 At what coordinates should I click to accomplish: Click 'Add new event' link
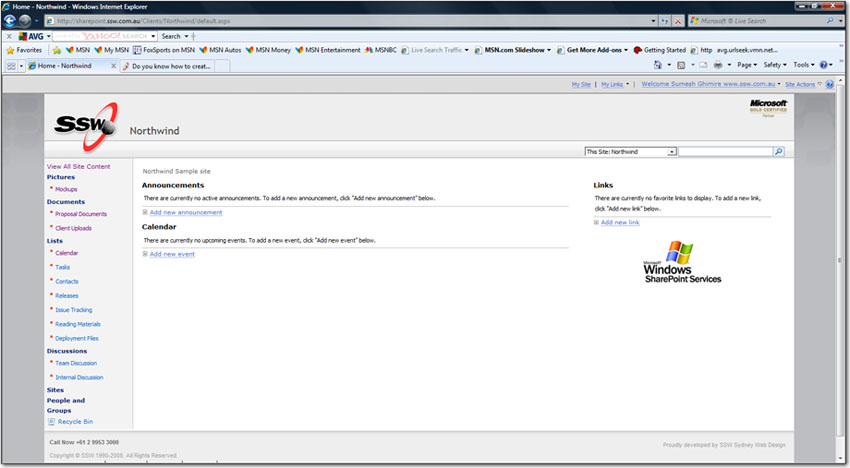(171, 254)
